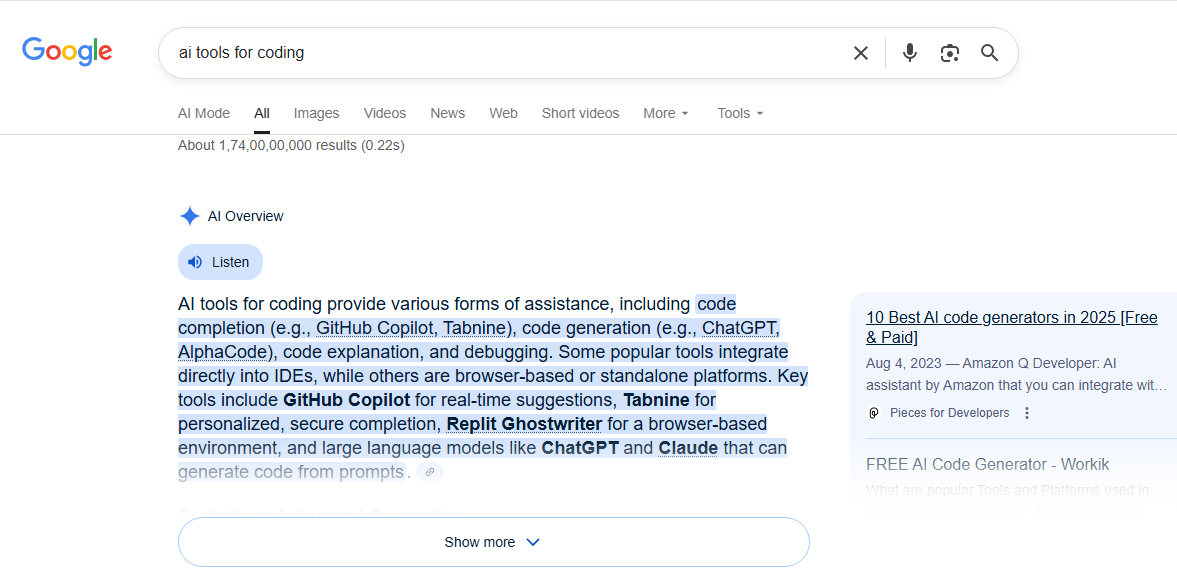The height and width of the screenshot is (585, 1177).
Task: Expand the More search categories dropdown
Action: (665, 113)
